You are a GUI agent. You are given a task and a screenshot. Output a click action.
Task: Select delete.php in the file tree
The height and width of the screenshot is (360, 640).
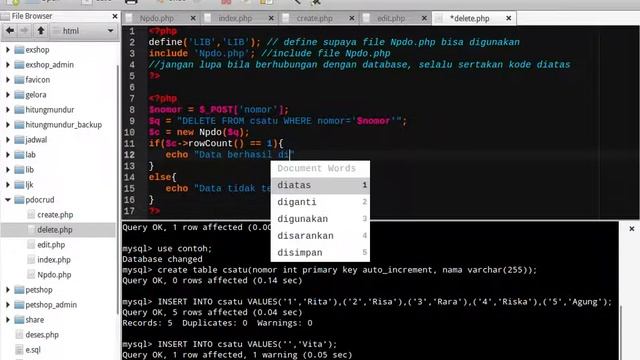[x=55, y=230]
